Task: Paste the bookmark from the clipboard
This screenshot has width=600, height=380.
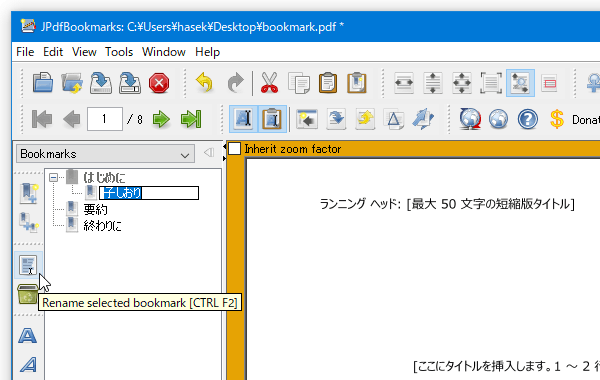Action: (328, 83)
